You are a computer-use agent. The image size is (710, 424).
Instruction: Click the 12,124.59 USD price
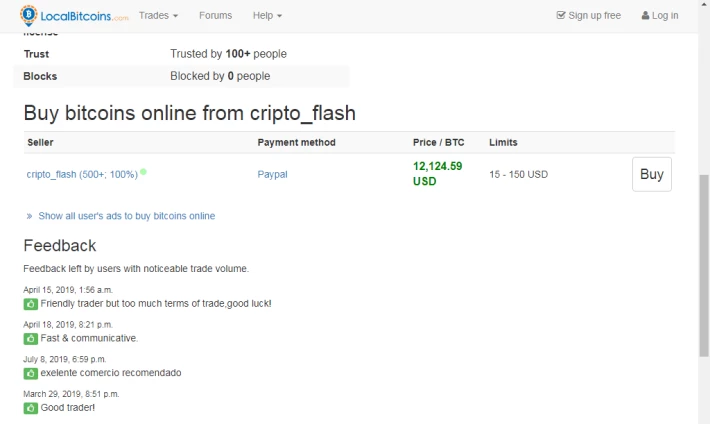coord(437,173)
